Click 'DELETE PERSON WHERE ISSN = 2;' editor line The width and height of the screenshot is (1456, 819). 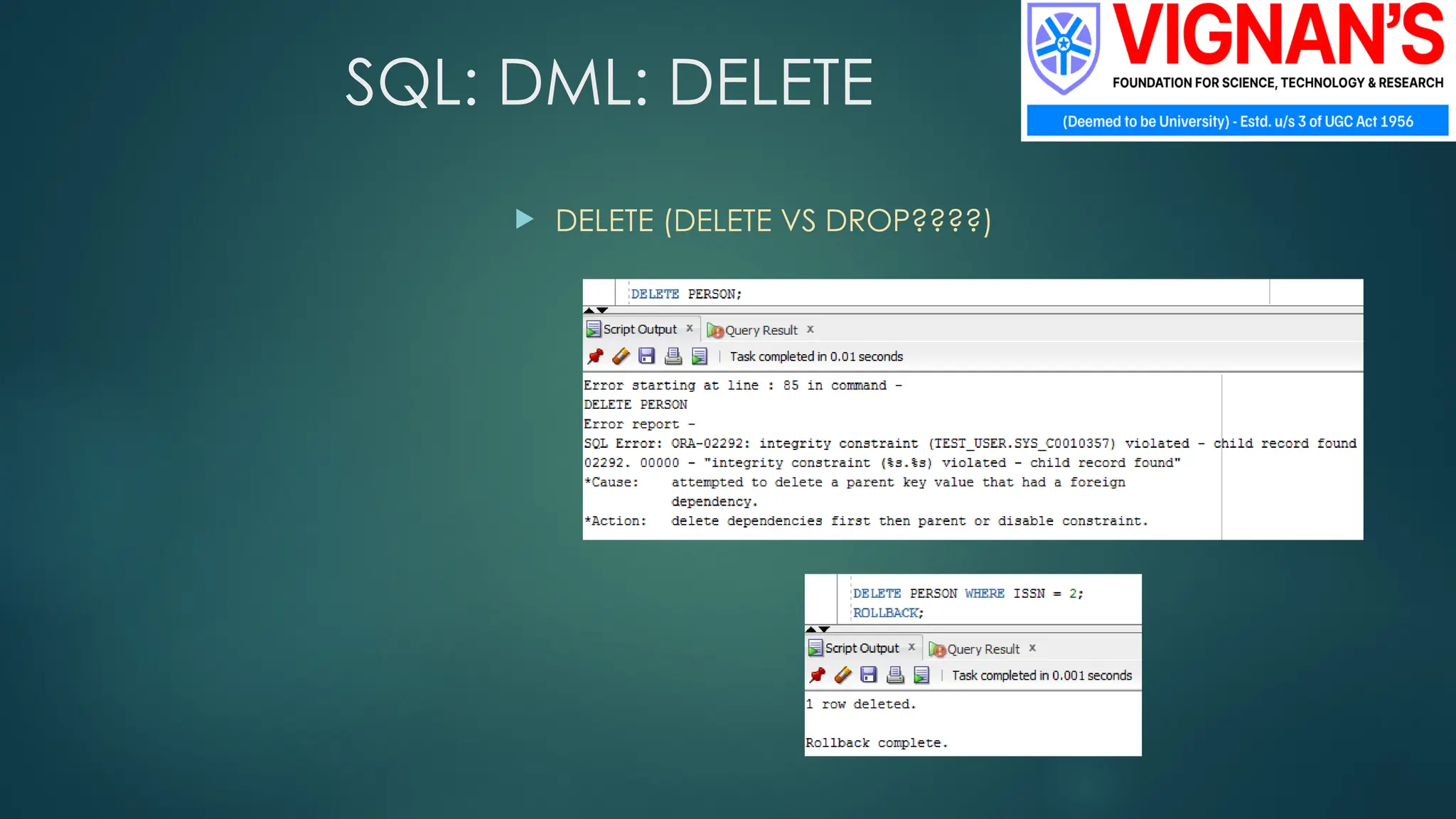(968, 593)
